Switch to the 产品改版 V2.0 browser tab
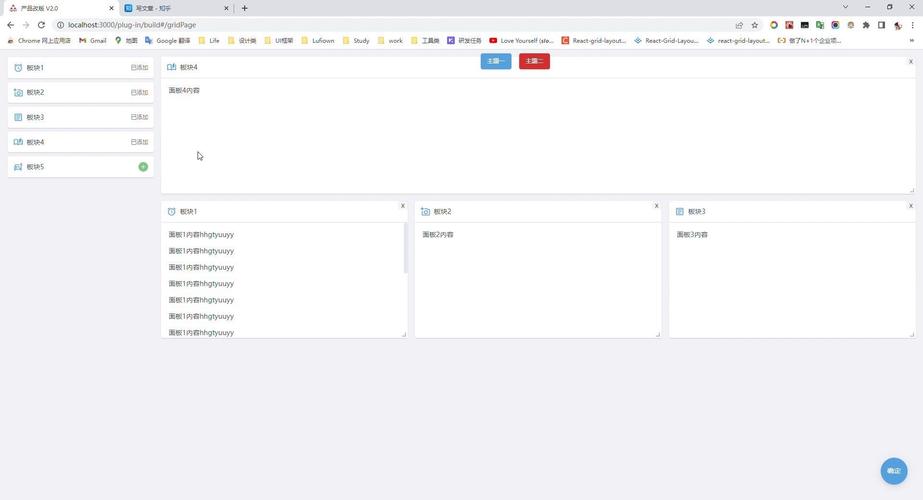Viewport: 923px width, 500px height. click(x=60, y=8)
